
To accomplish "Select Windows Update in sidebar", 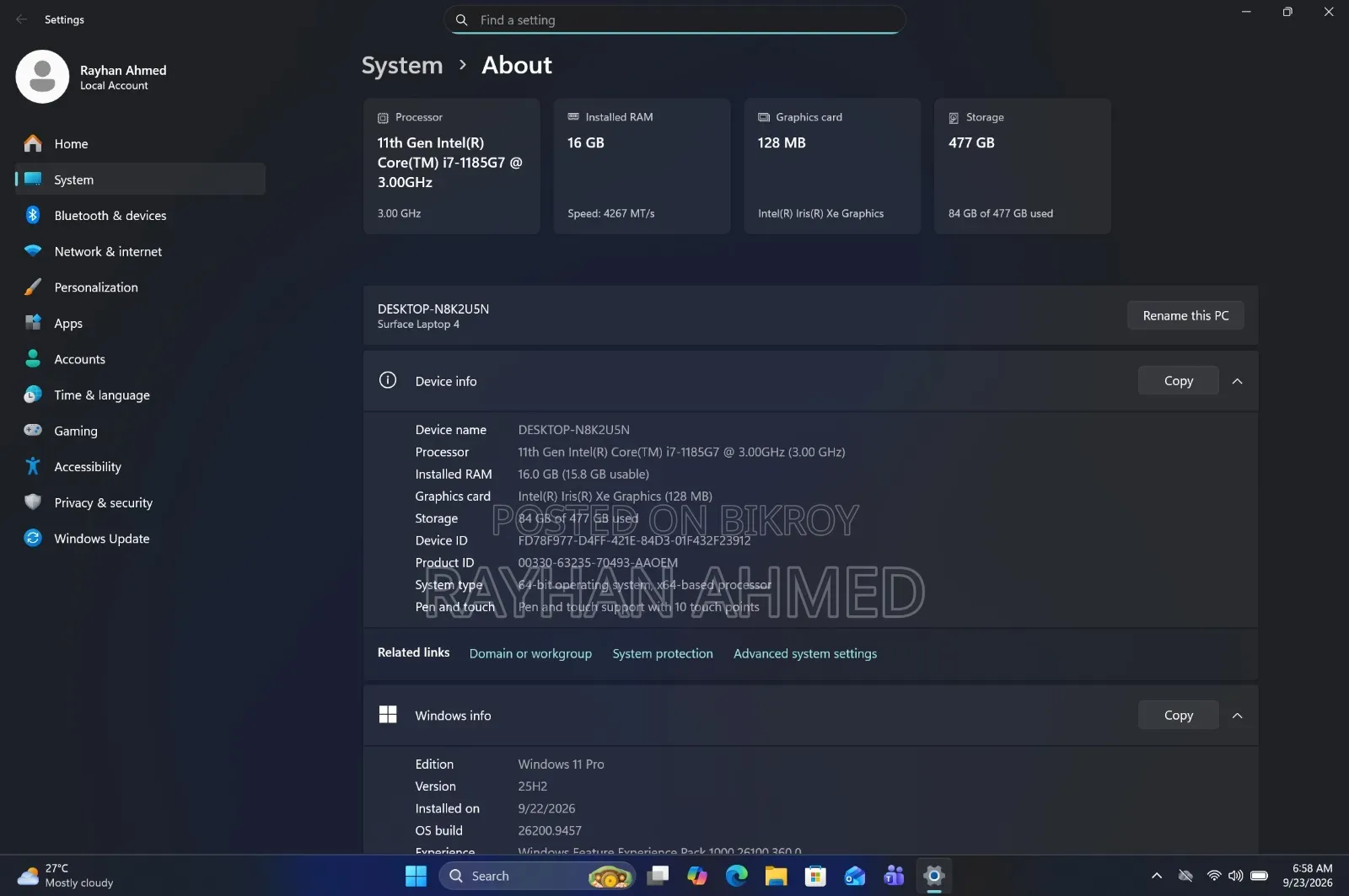I will [140, 539].
